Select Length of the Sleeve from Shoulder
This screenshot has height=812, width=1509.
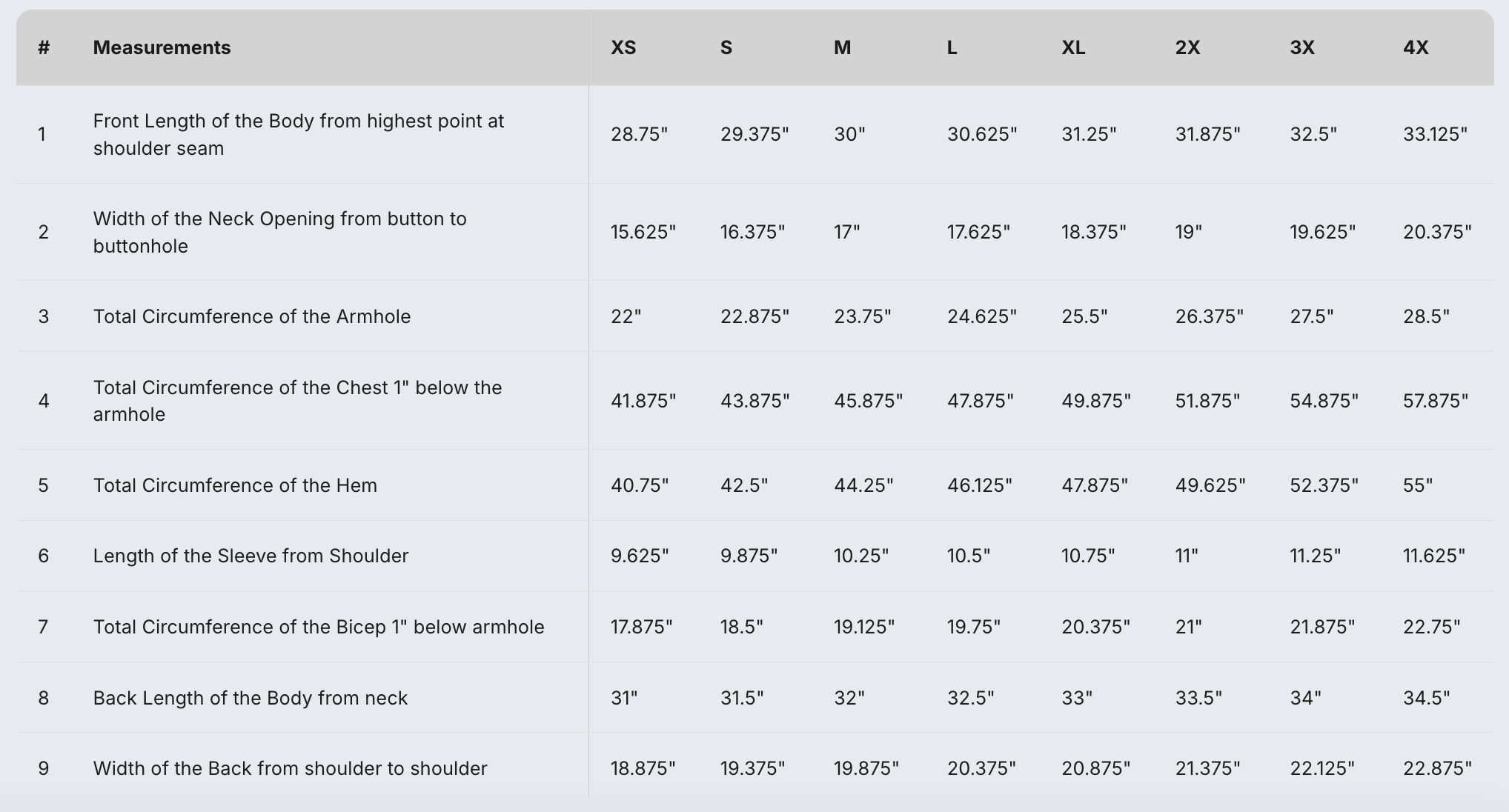click(251, 556)
